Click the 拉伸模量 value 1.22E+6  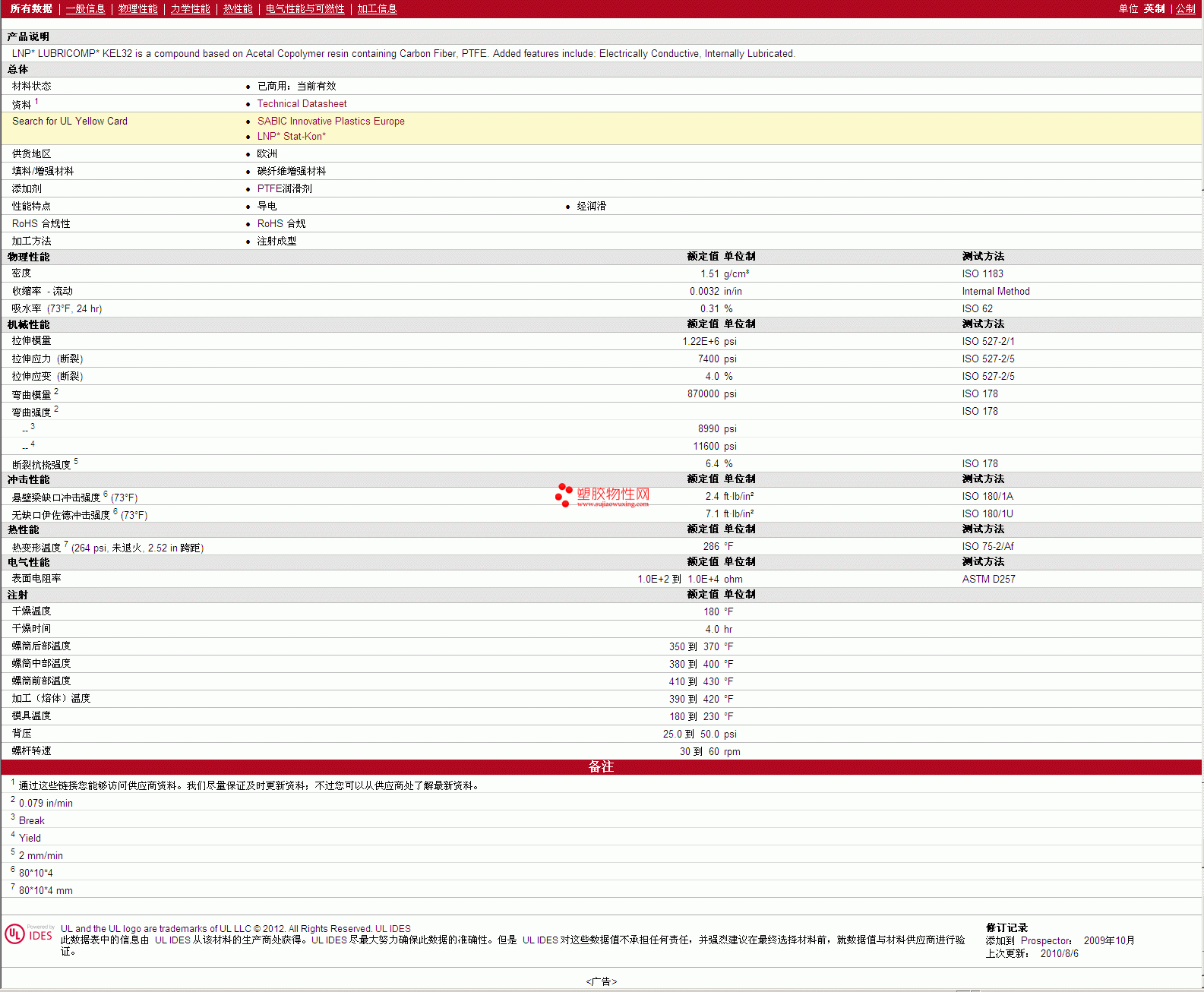tap(700, 341)
